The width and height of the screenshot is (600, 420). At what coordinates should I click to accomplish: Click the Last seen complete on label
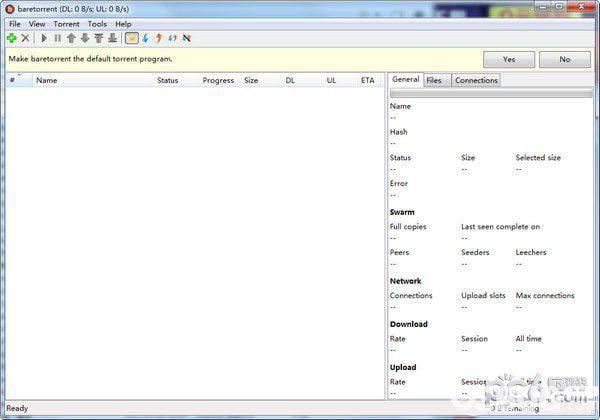(501, 227)
